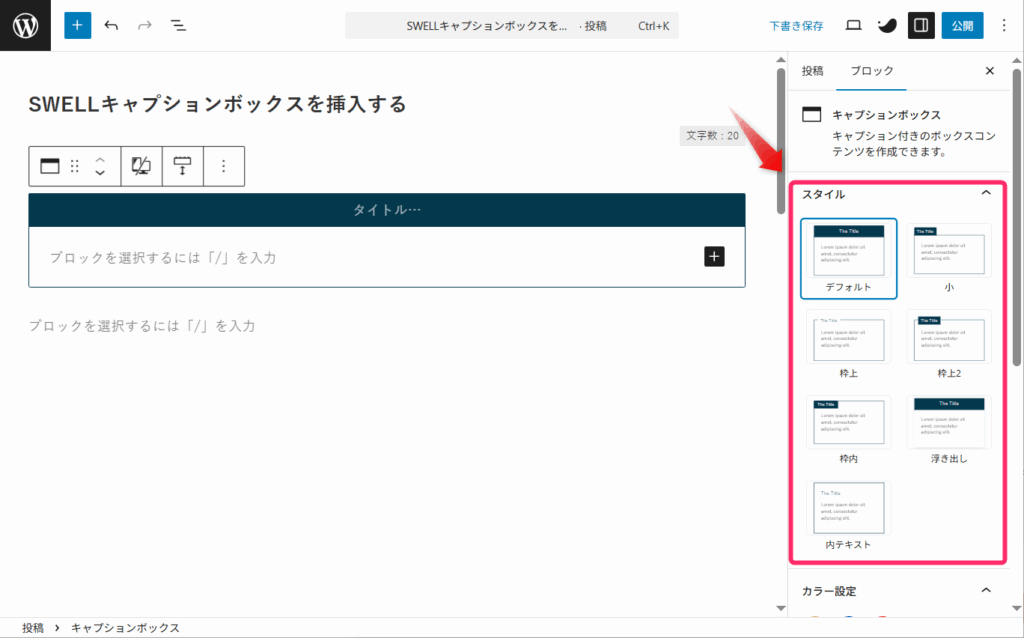Select the 浮き出し style thumbnail
The image size is (1024, 638).
click(949, 430)
